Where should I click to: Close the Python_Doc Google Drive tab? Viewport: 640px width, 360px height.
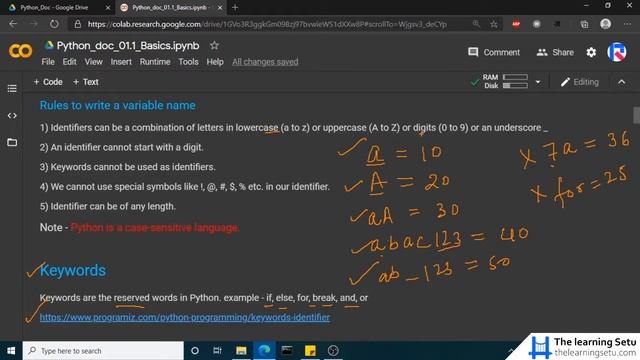coord(108,7)
